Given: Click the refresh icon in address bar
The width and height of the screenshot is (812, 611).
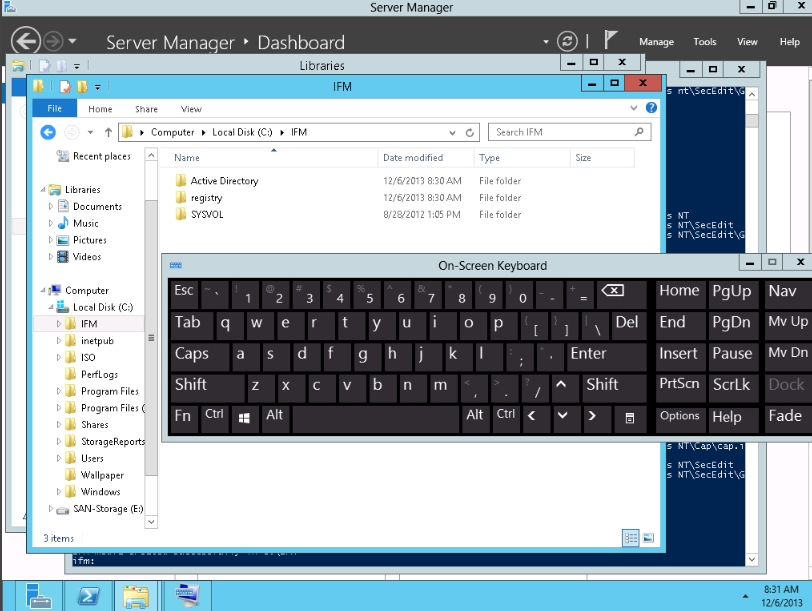Looking at the screenshot, I should (x=470, y=132).
